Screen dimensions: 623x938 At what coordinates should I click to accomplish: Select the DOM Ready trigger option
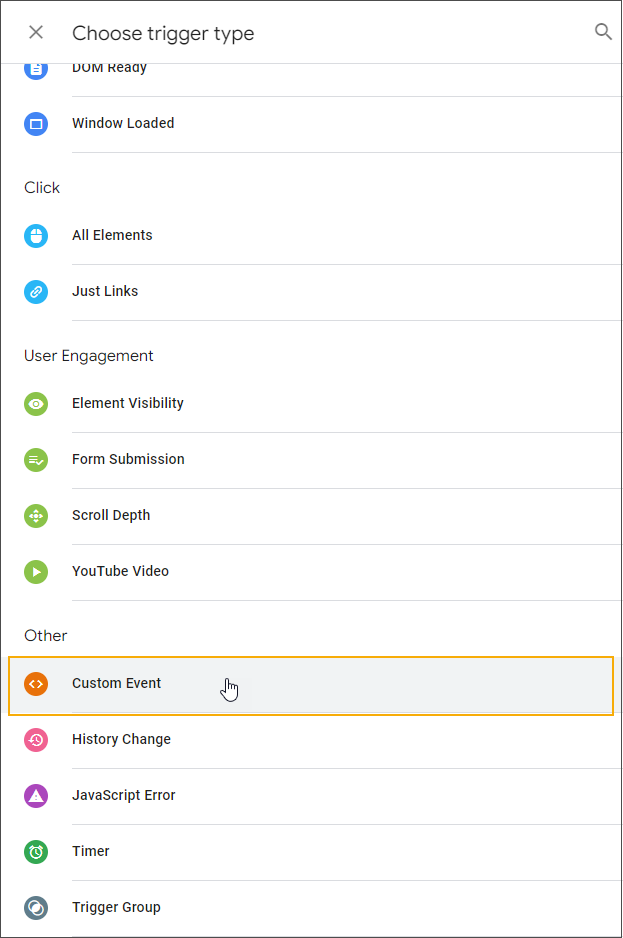[x=109, y=69]
